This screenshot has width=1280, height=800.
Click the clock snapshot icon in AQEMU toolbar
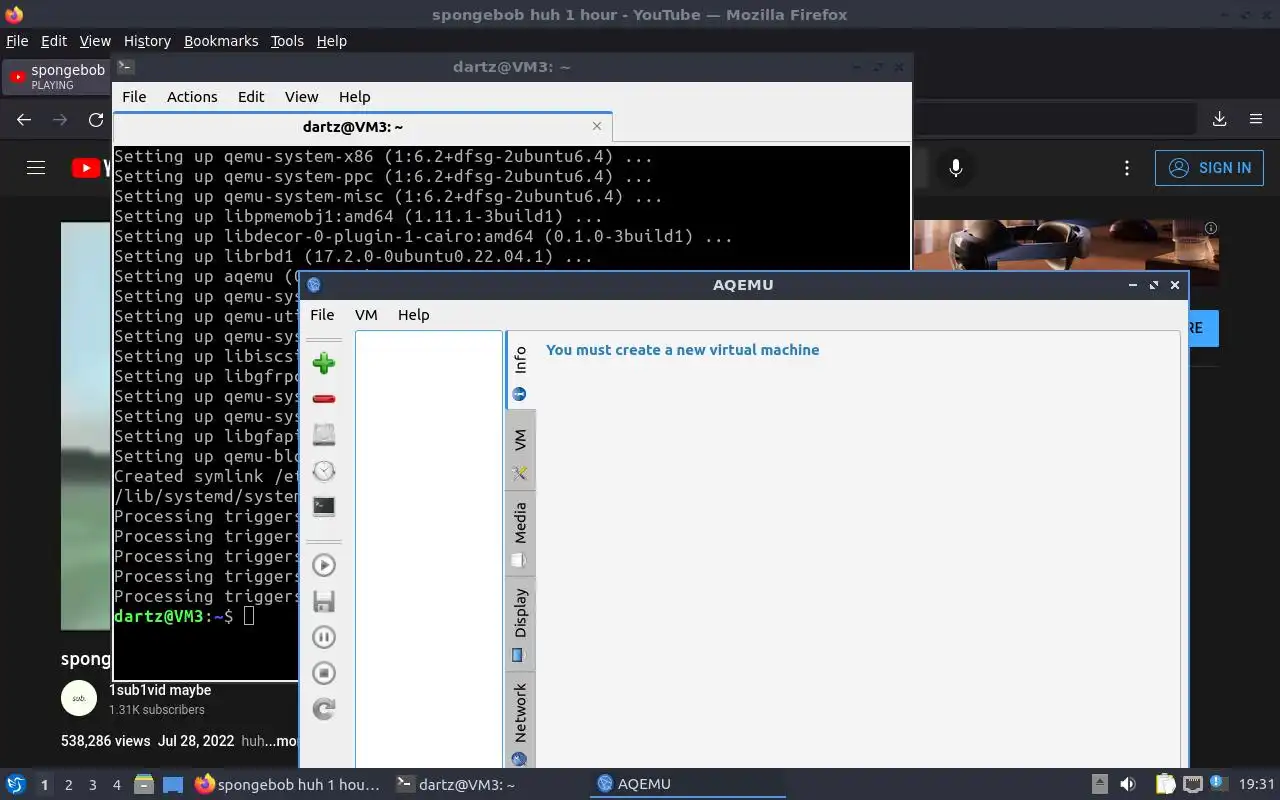pyautogui.click(x=323, y=471)
